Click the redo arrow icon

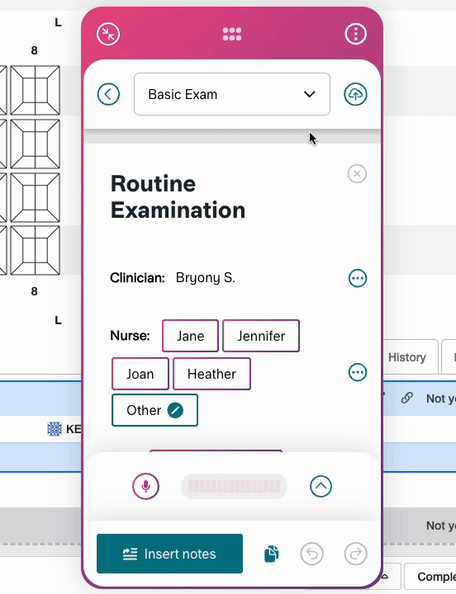[x=356, y=554]
